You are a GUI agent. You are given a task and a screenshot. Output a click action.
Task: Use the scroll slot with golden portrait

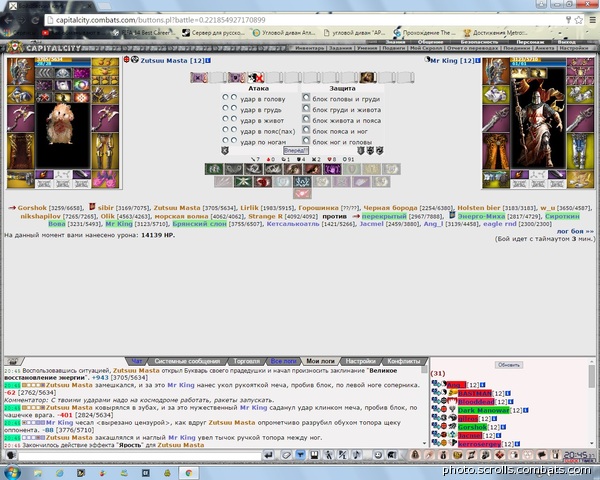pos(368,78)
